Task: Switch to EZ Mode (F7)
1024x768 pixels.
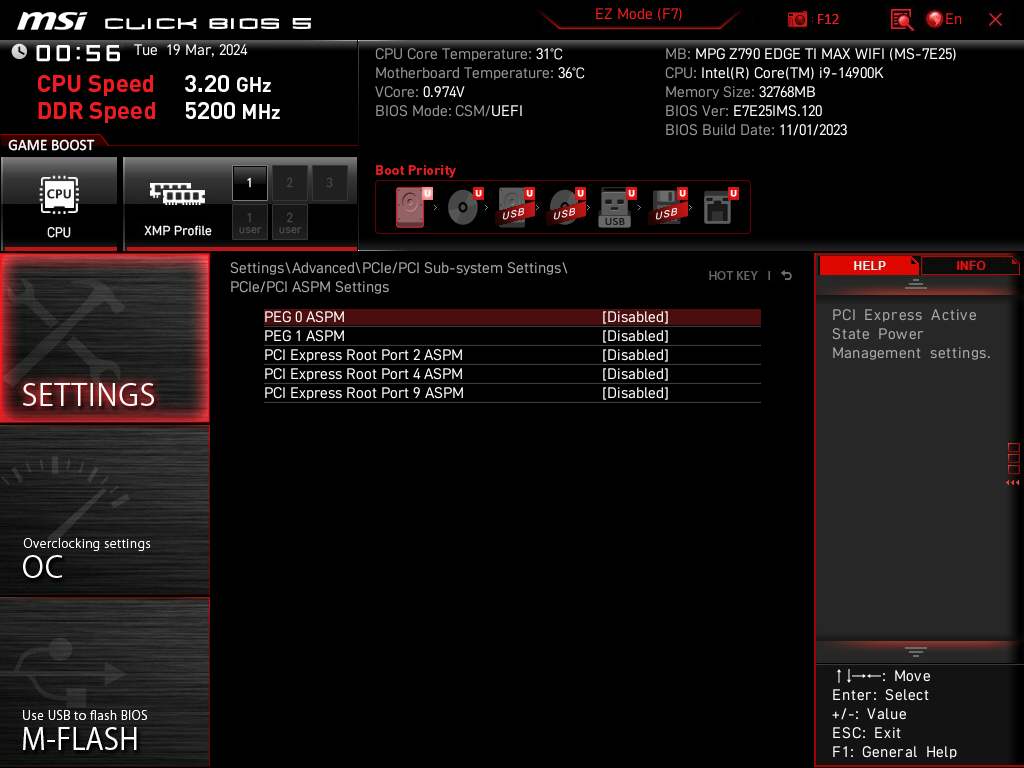Action: 638,14
